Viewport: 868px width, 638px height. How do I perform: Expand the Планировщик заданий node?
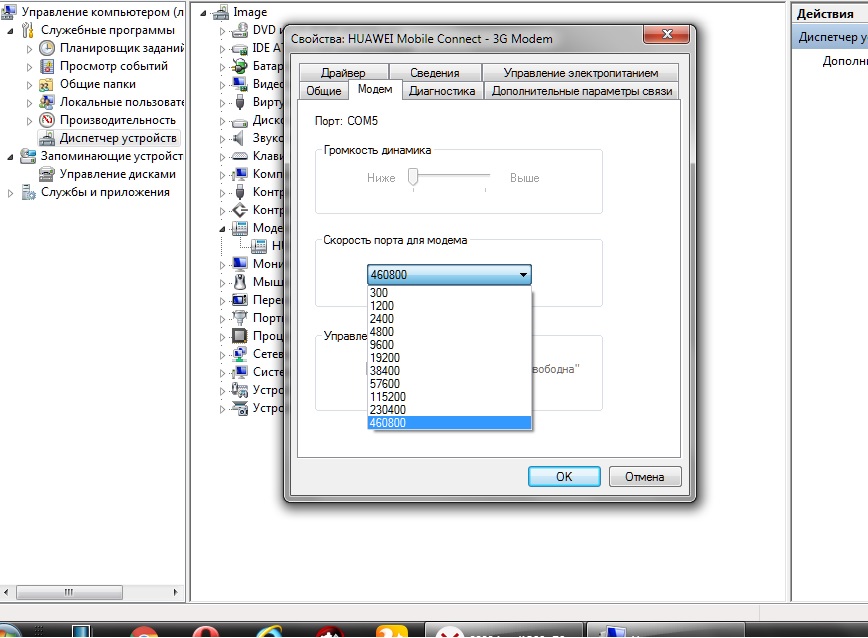tap(29, 49)
